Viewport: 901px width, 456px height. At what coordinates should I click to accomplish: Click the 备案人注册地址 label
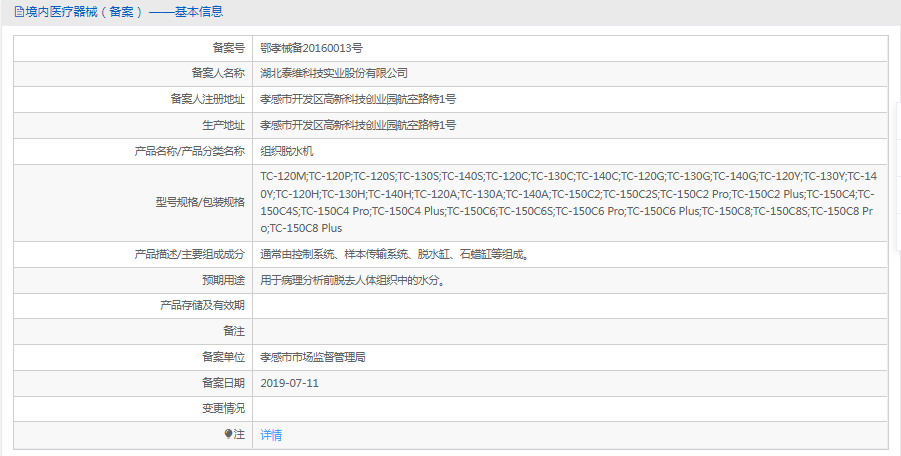pyautogui.click(x=207, y=99)
